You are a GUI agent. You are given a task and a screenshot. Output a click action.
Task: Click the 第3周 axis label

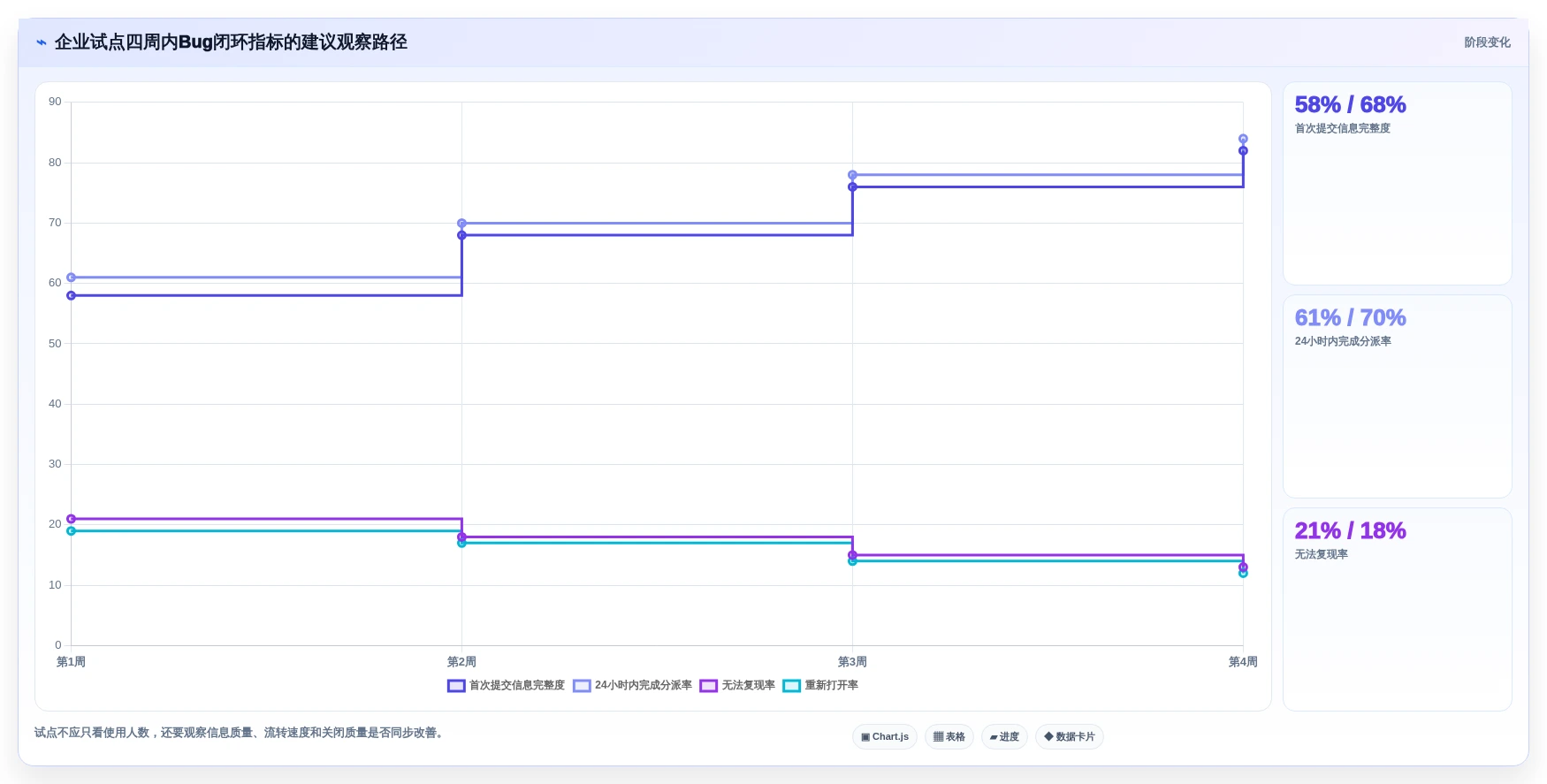[x=852, y=662]
